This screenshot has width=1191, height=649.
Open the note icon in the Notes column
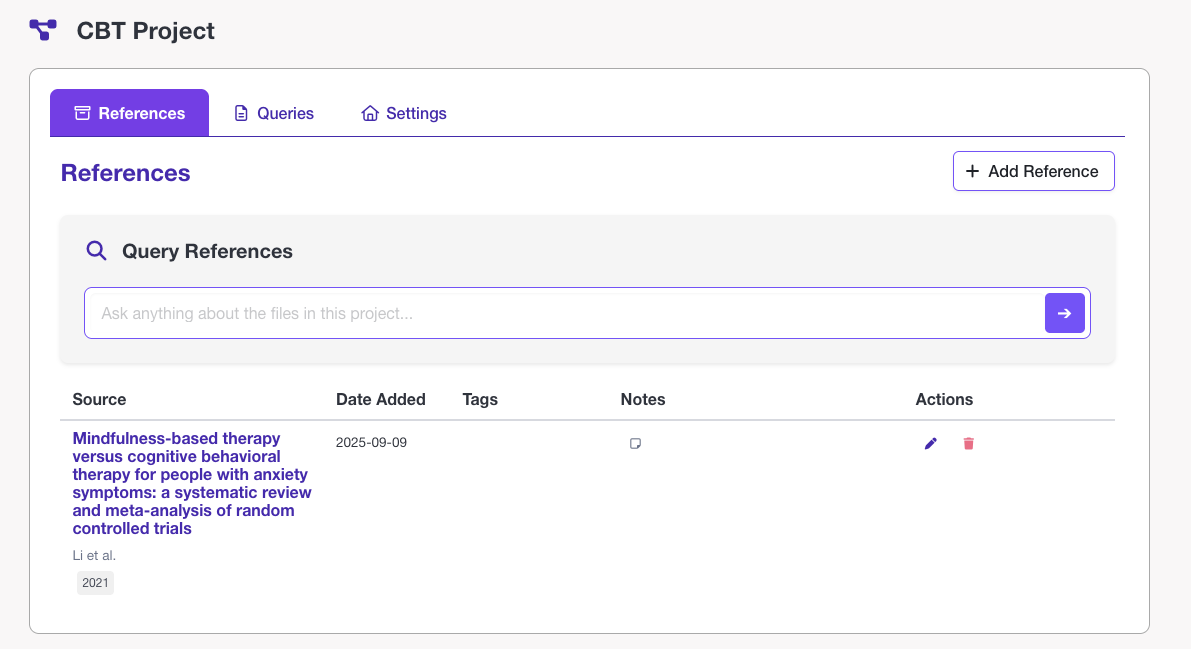[635, 444]
